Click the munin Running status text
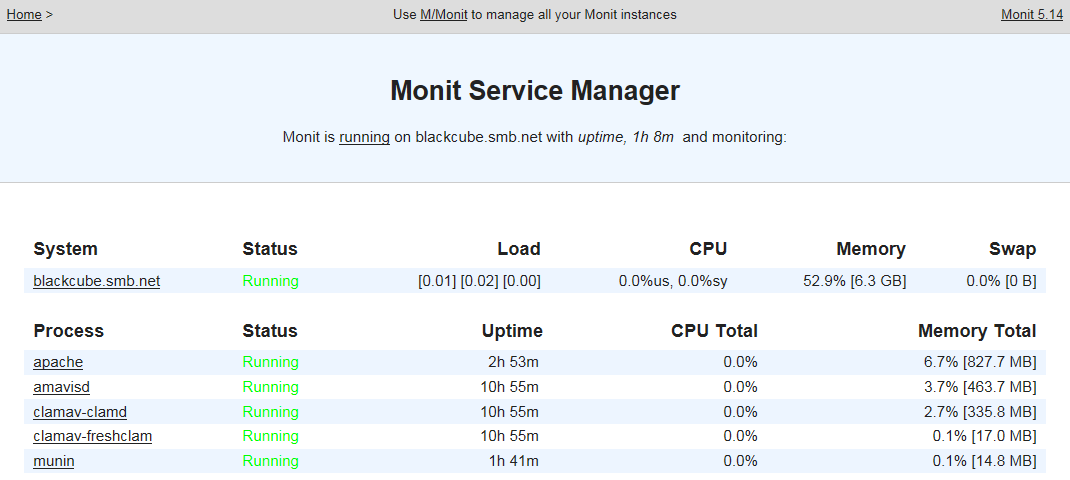Screen dimensions: 1070x480 click(270, 461)
